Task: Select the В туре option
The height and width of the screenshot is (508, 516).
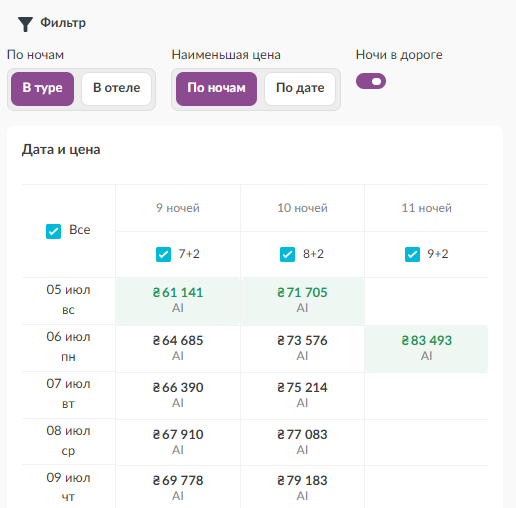Action: 42,89
